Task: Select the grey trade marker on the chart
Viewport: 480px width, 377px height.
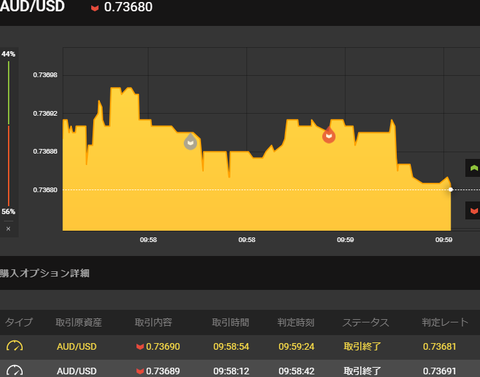Action: pyautogui.click(x=190, y=142)
